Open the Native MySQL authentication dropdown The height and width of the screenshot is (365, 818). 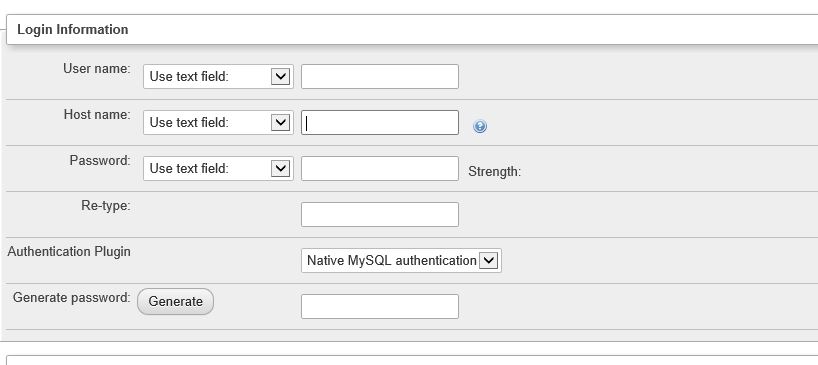401,260
